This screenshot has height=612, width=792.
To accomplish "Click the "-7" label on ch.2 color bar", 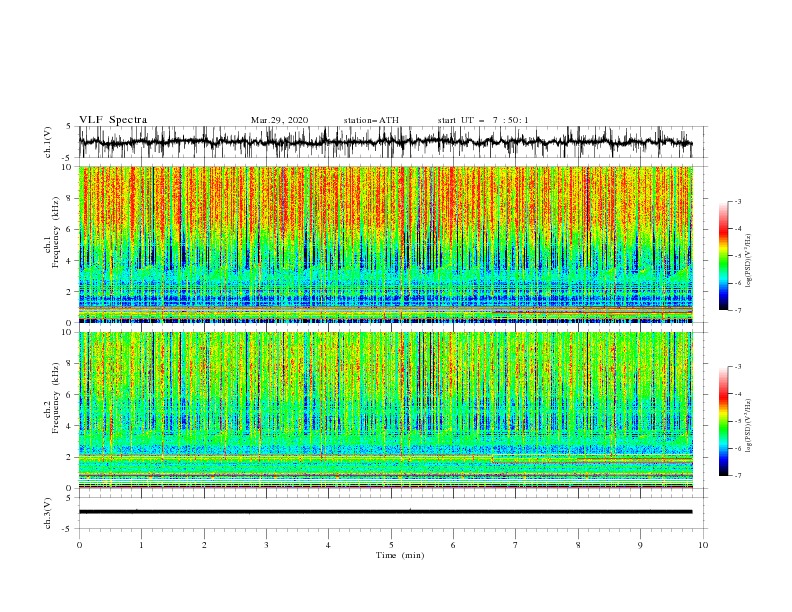I will pos(737,476).
